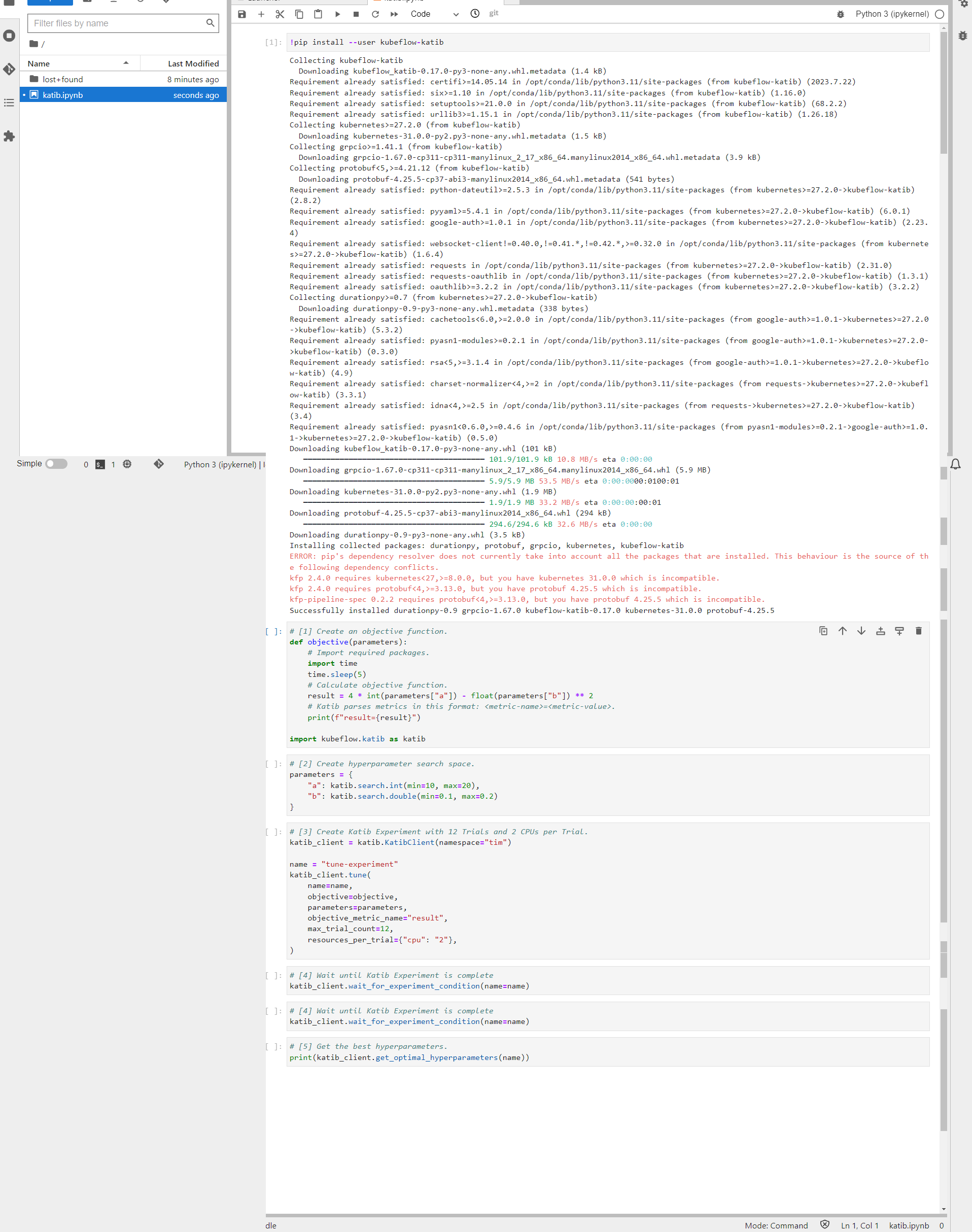Copy the selected cell in the notebook toolbar

tap(299, 14)
